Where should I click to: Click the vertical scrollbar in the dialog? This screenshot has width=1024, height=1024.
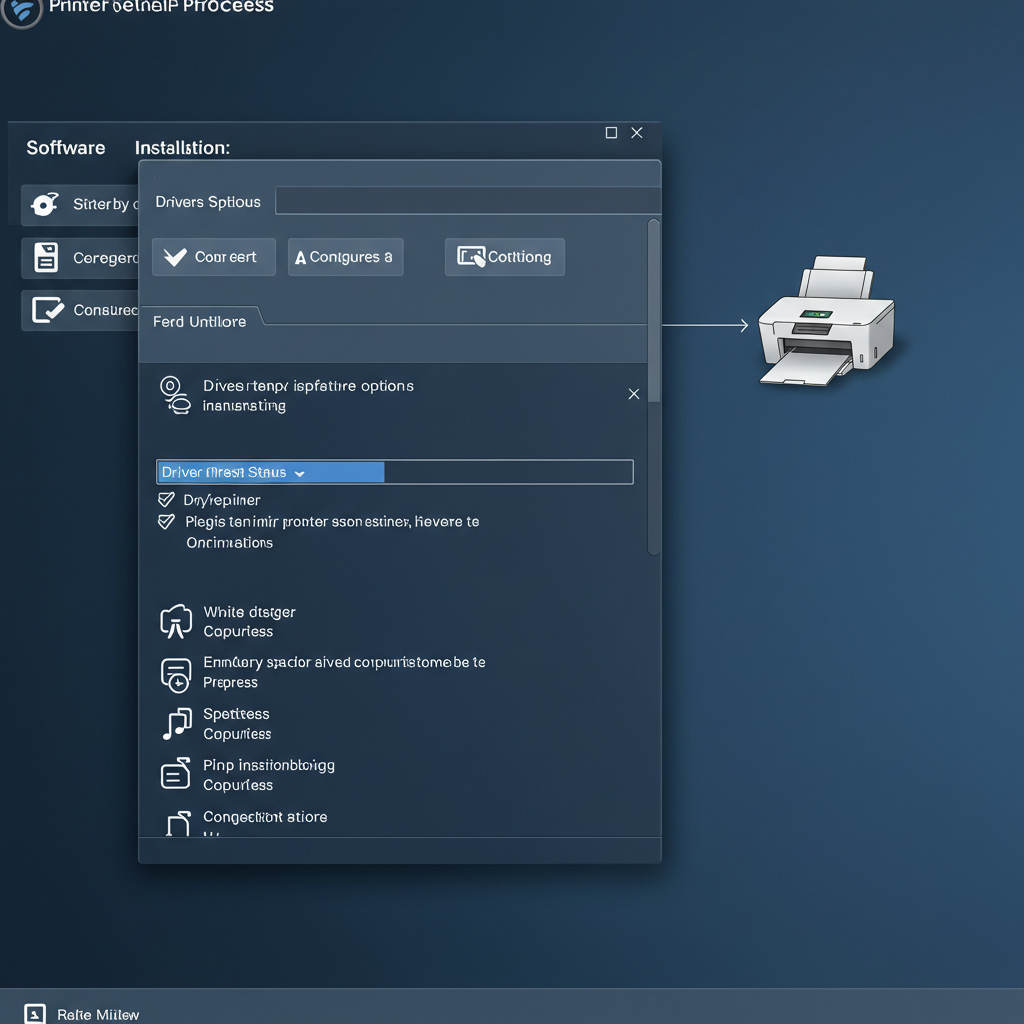[654, 387]
